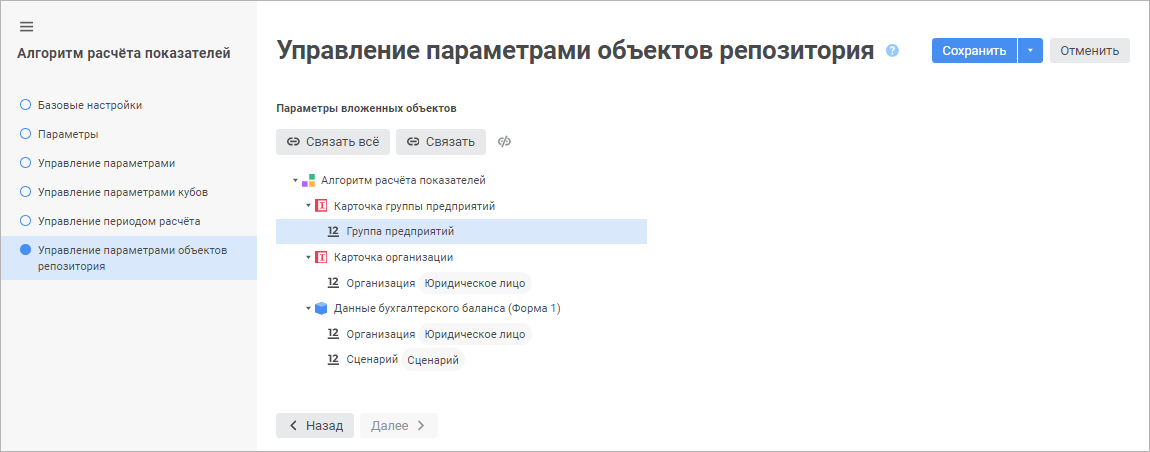
Task: Click the blue help question mark icon
Action: (x=893, y=50)
